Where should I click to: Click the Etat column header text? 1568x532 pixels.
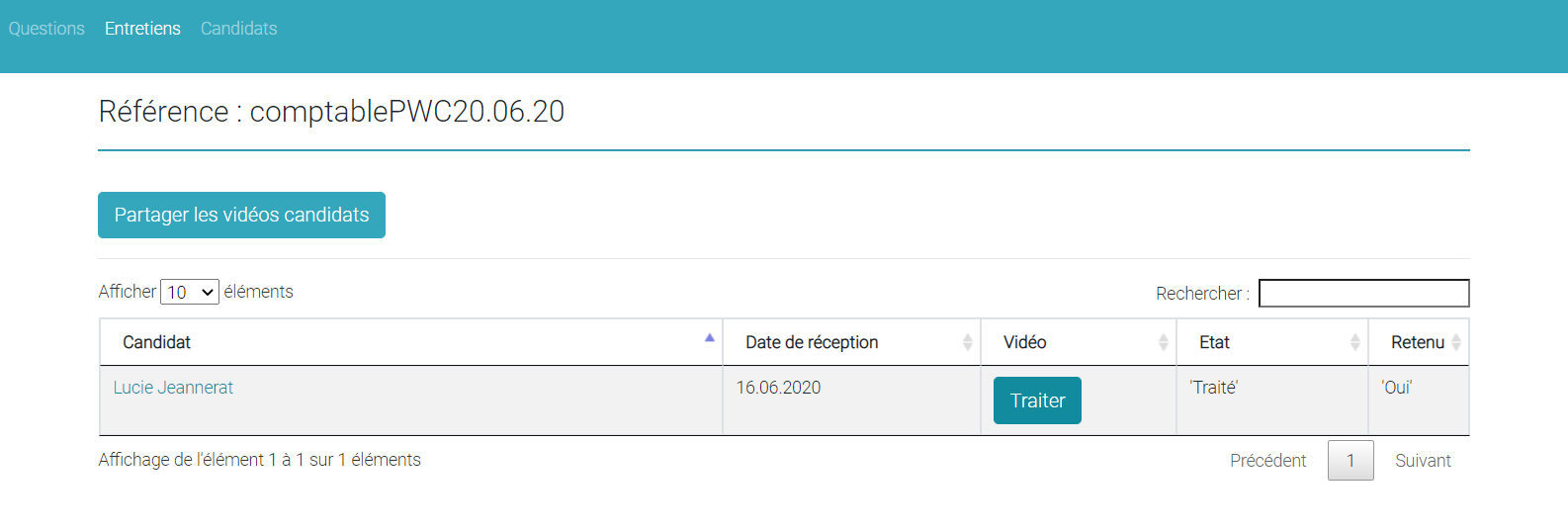click(1214, 342)
